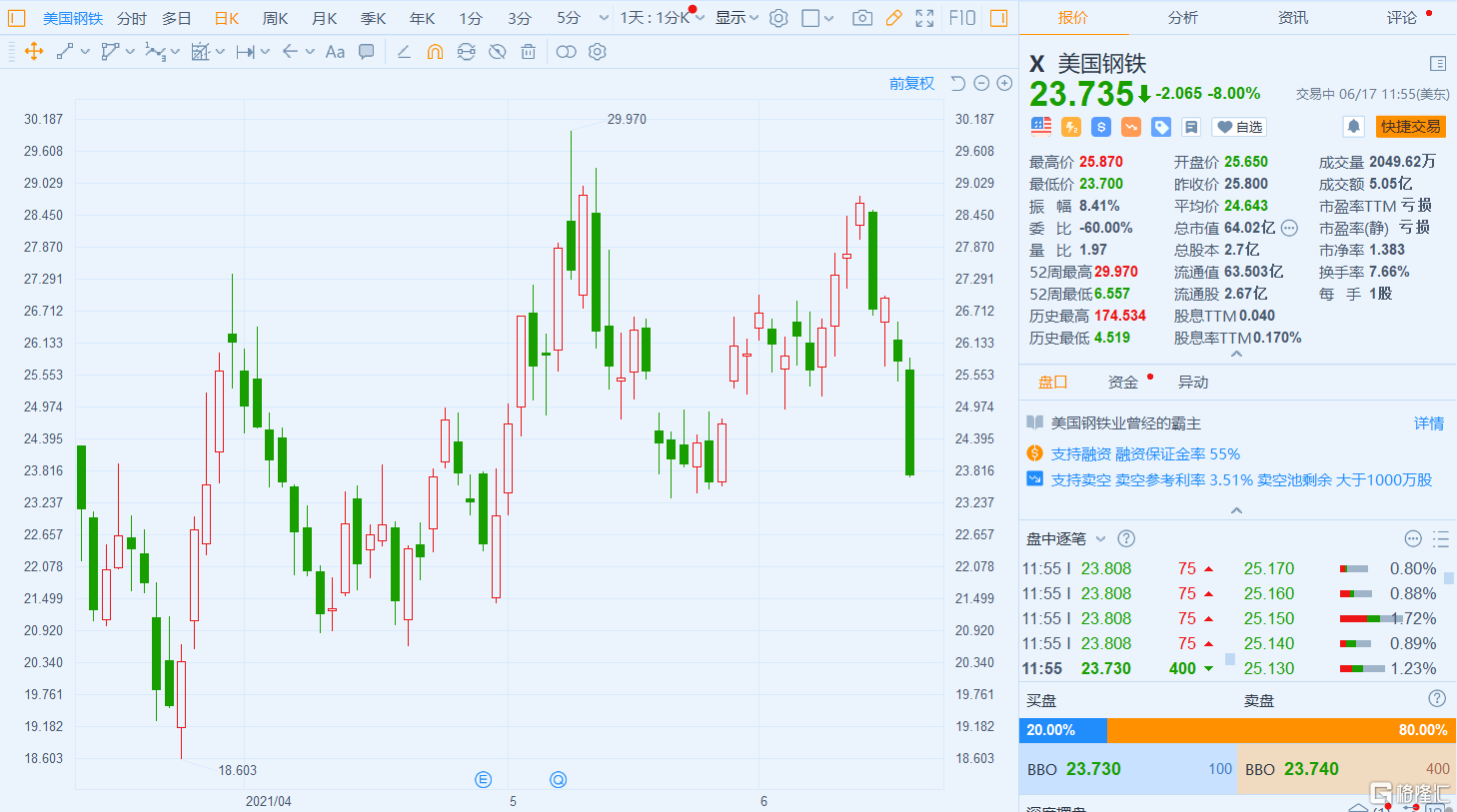The width and height of the screenshot is (1457, 812).
Task: Toggle the magnet snap tool
Action: [435, 52]
